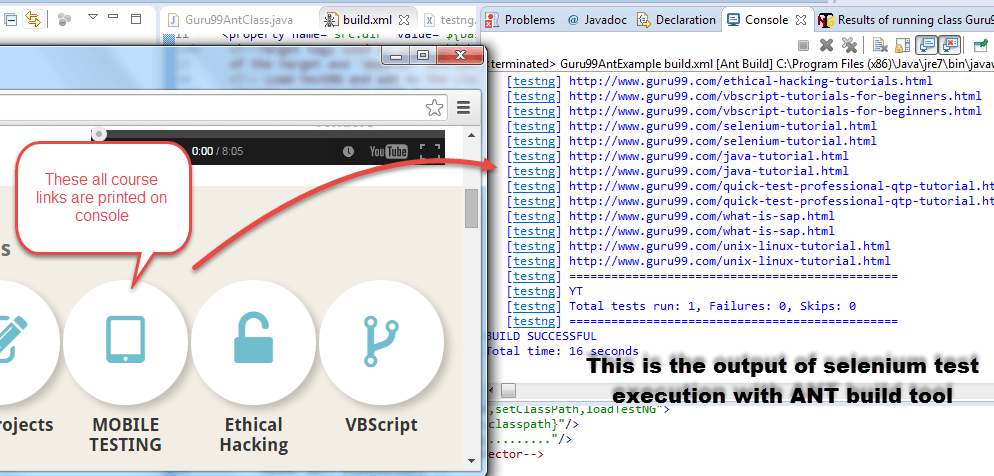Click the Watch Later clock icon

coord(348,151)
